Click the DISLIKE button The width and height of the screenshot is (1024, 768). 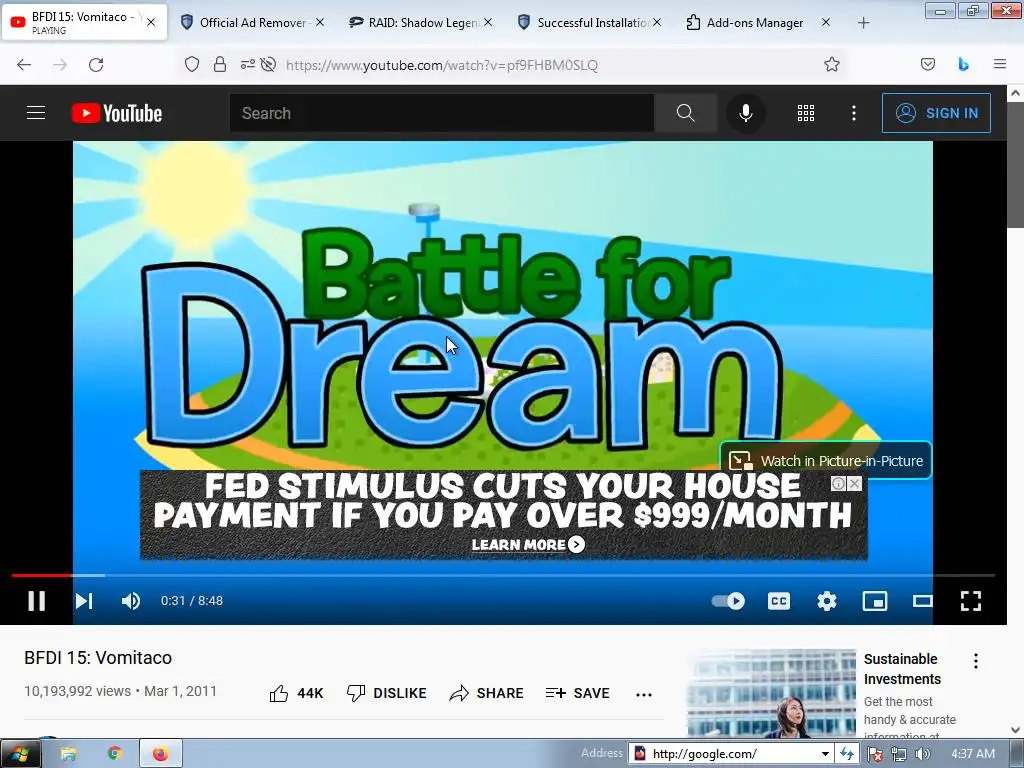coord(387,693)
